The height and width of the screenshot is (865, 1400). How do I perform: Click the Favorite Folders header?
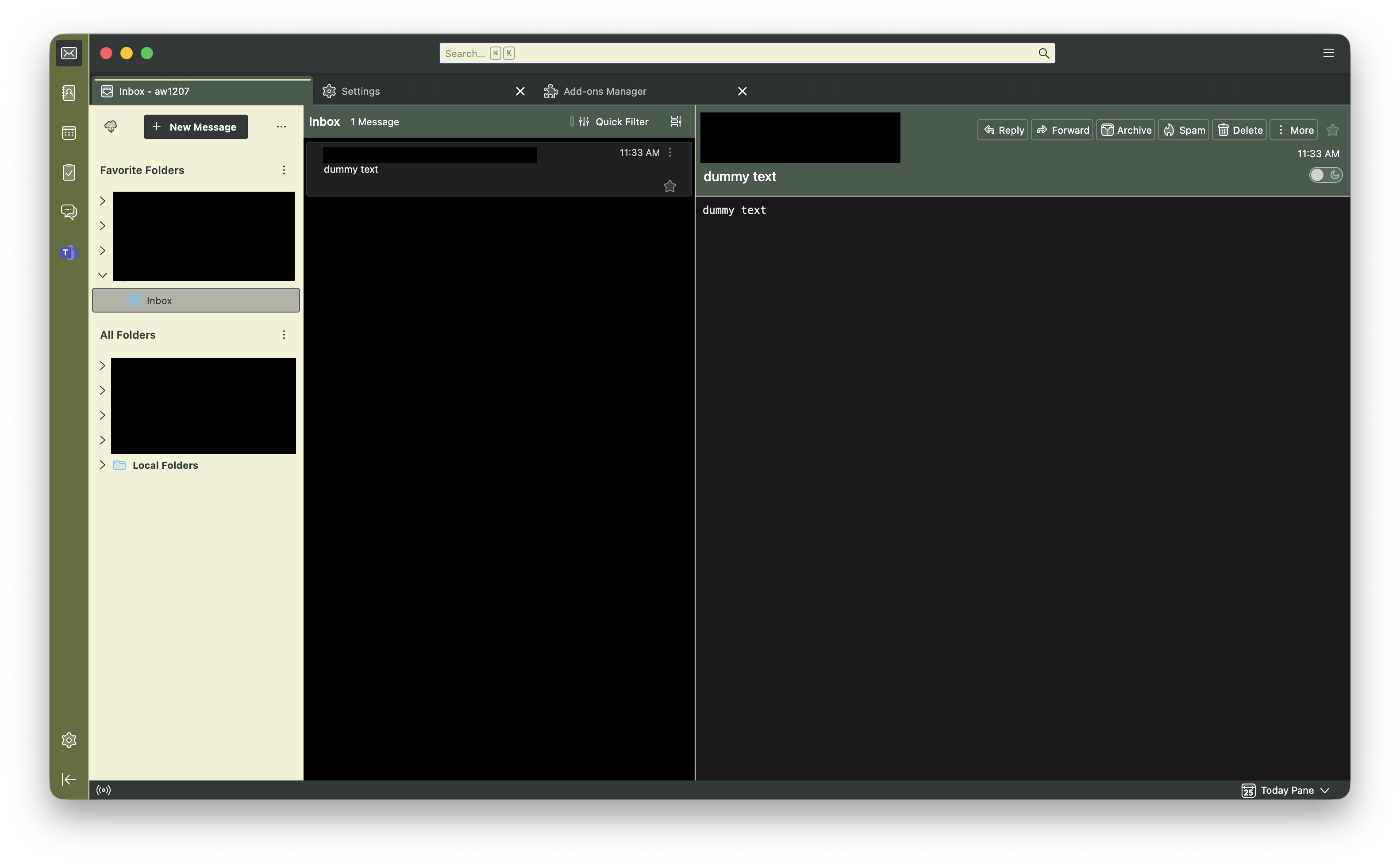point(142,170)
